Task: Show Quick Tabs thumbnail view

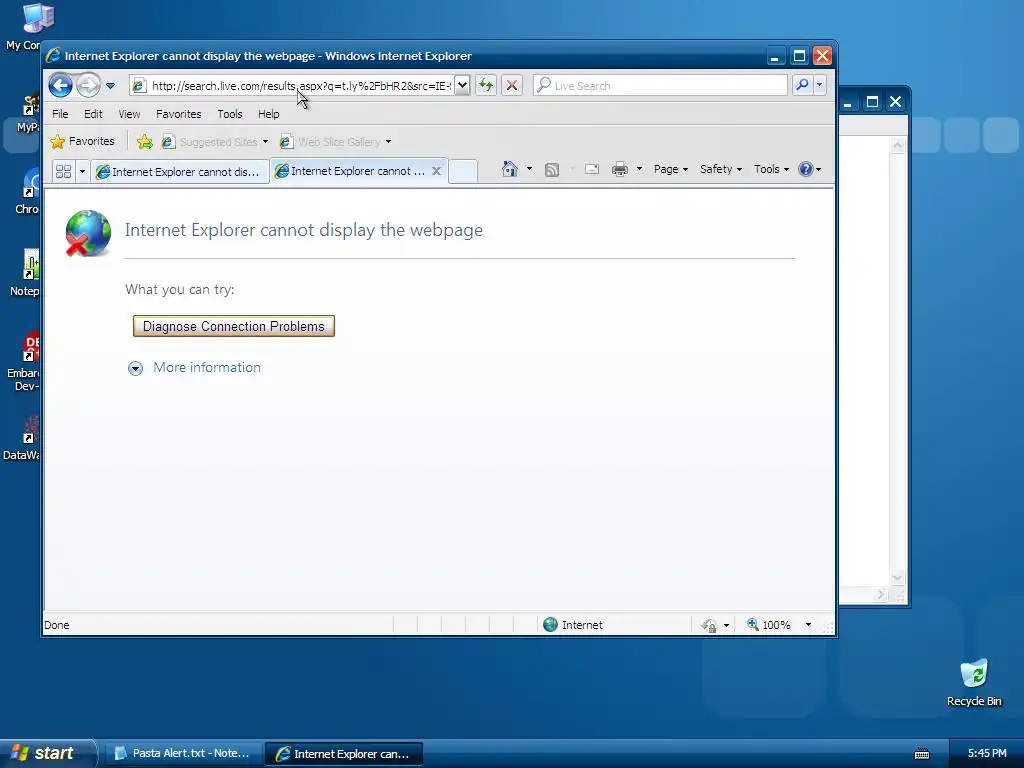Action: (x=63, y=172)
